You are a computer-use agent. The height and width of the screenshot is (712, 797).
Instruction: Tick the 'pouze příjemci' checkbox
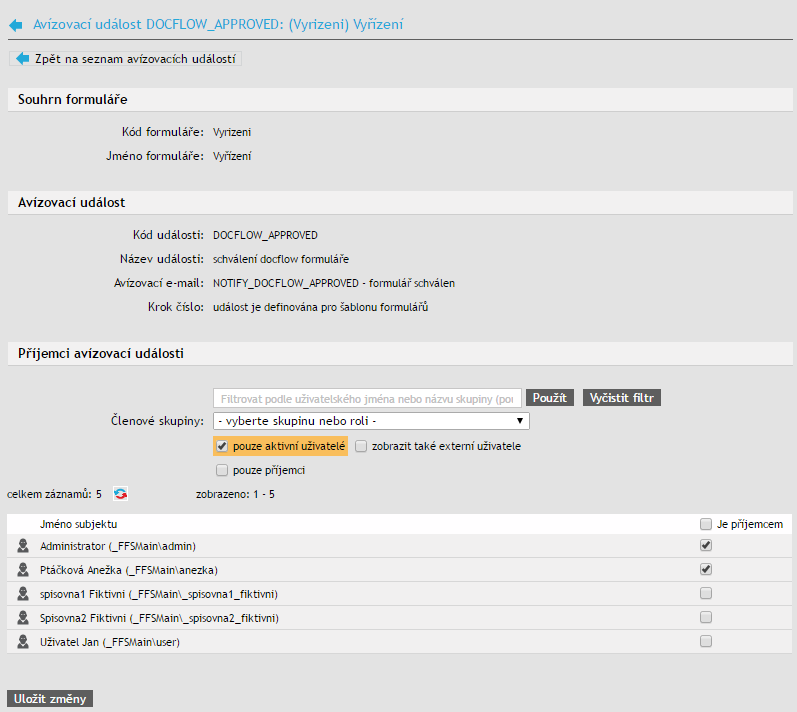[222, 470]
